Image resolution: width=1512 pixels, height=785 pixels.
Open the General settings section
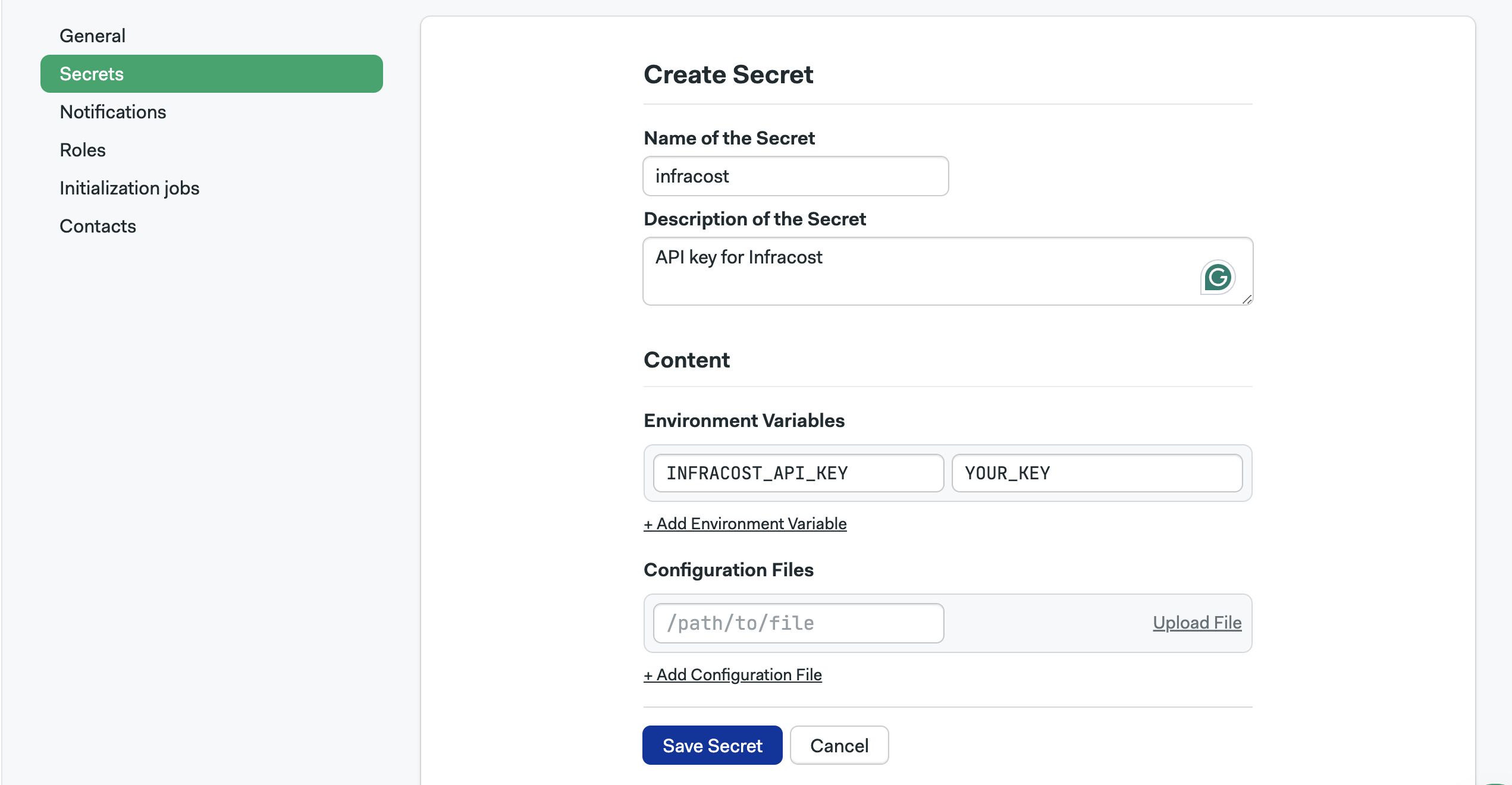[x=92, y=36]
